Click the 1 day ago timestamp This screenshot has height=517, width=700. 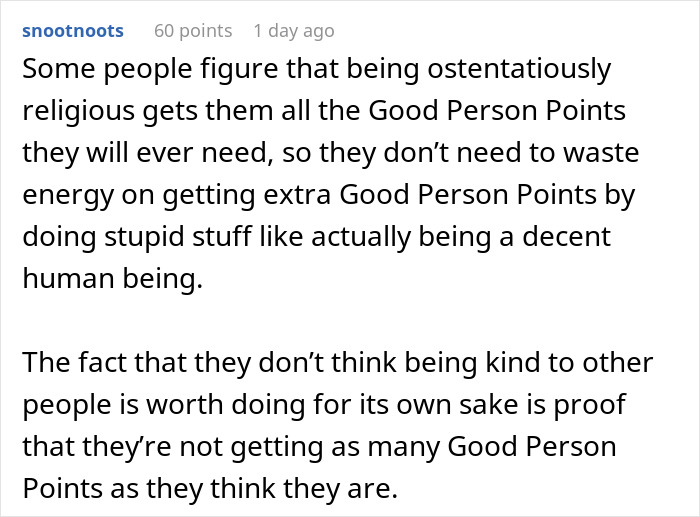tap(294, 31)
